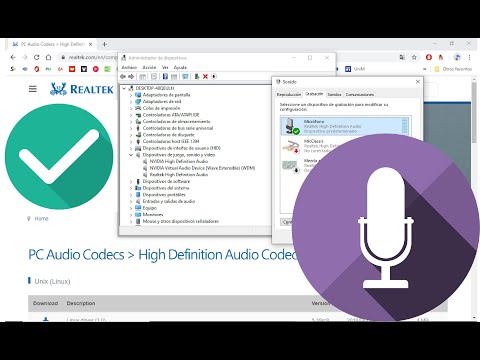Open the Acción menu in Device Manager
This screenshot has height=360, width=480.
[x=149, y=67]
